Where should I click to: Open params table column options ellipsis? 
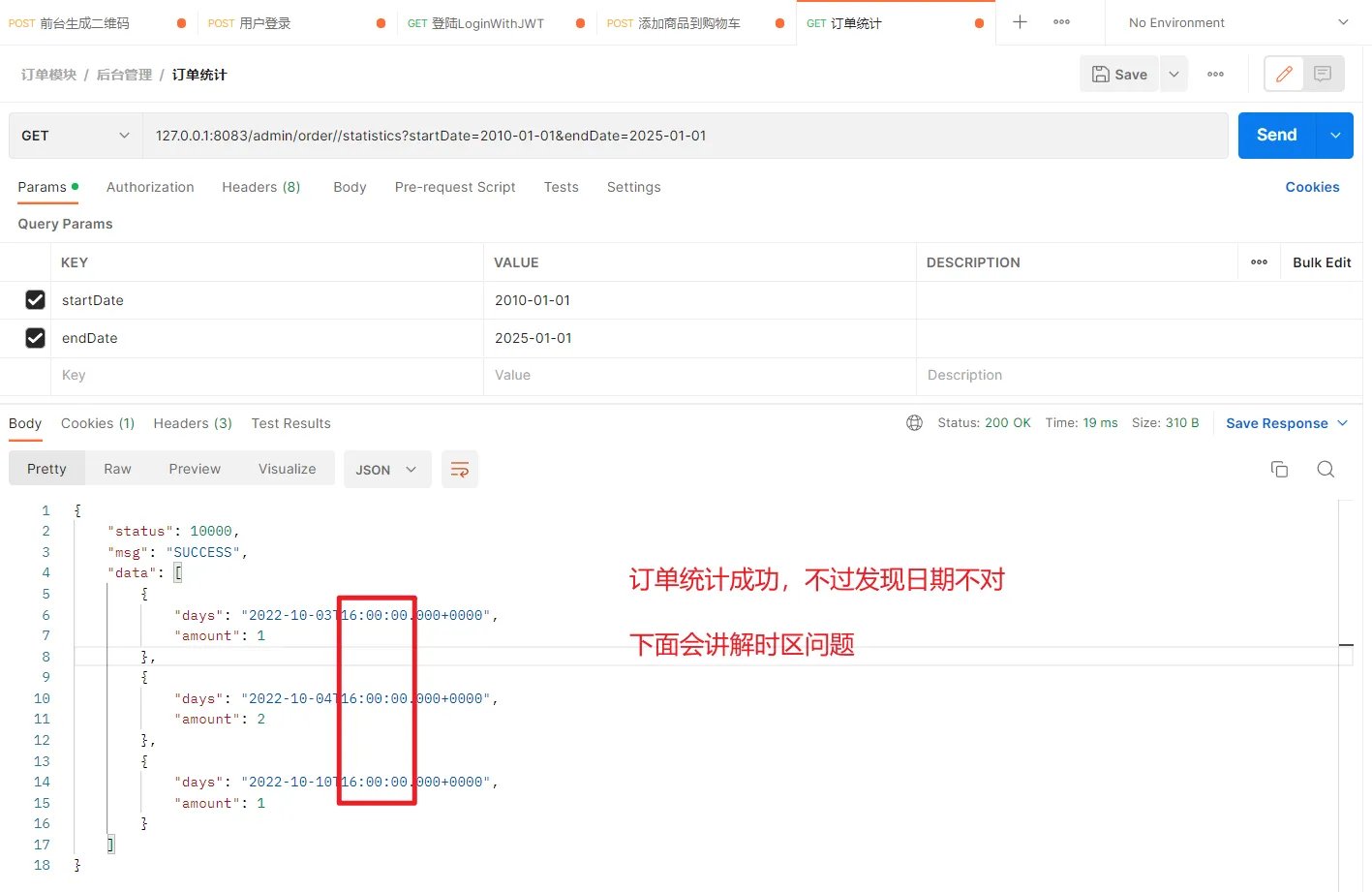click(x=1259, y=262)
